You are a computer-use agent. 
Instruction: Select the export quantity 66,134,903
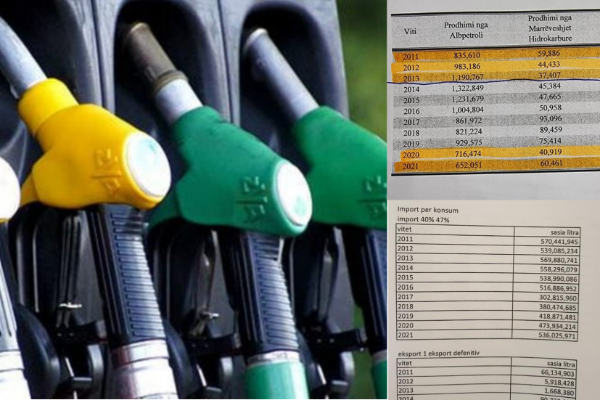pyautogui.click(x=560, y=373)
